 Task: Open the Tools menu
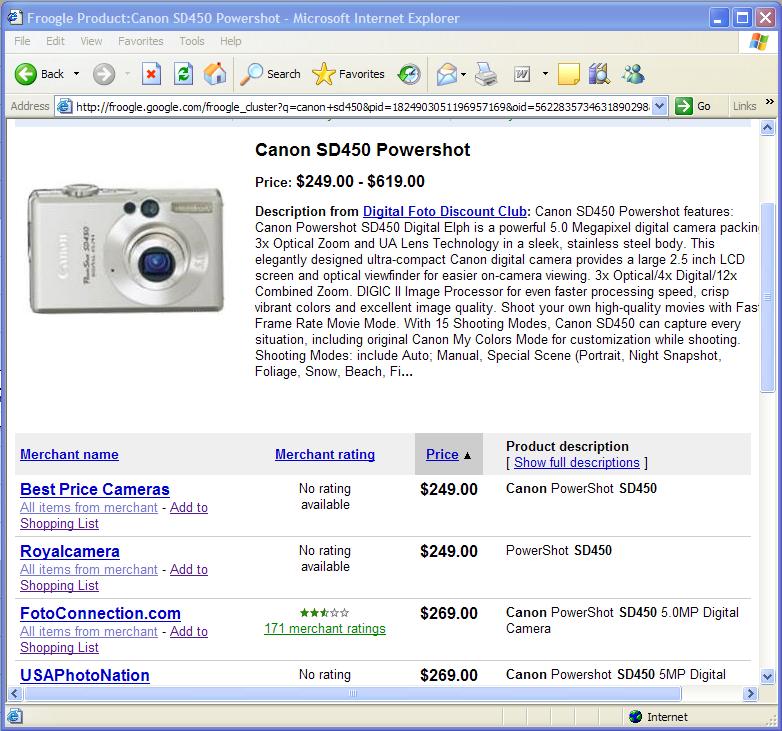[192, 41]
